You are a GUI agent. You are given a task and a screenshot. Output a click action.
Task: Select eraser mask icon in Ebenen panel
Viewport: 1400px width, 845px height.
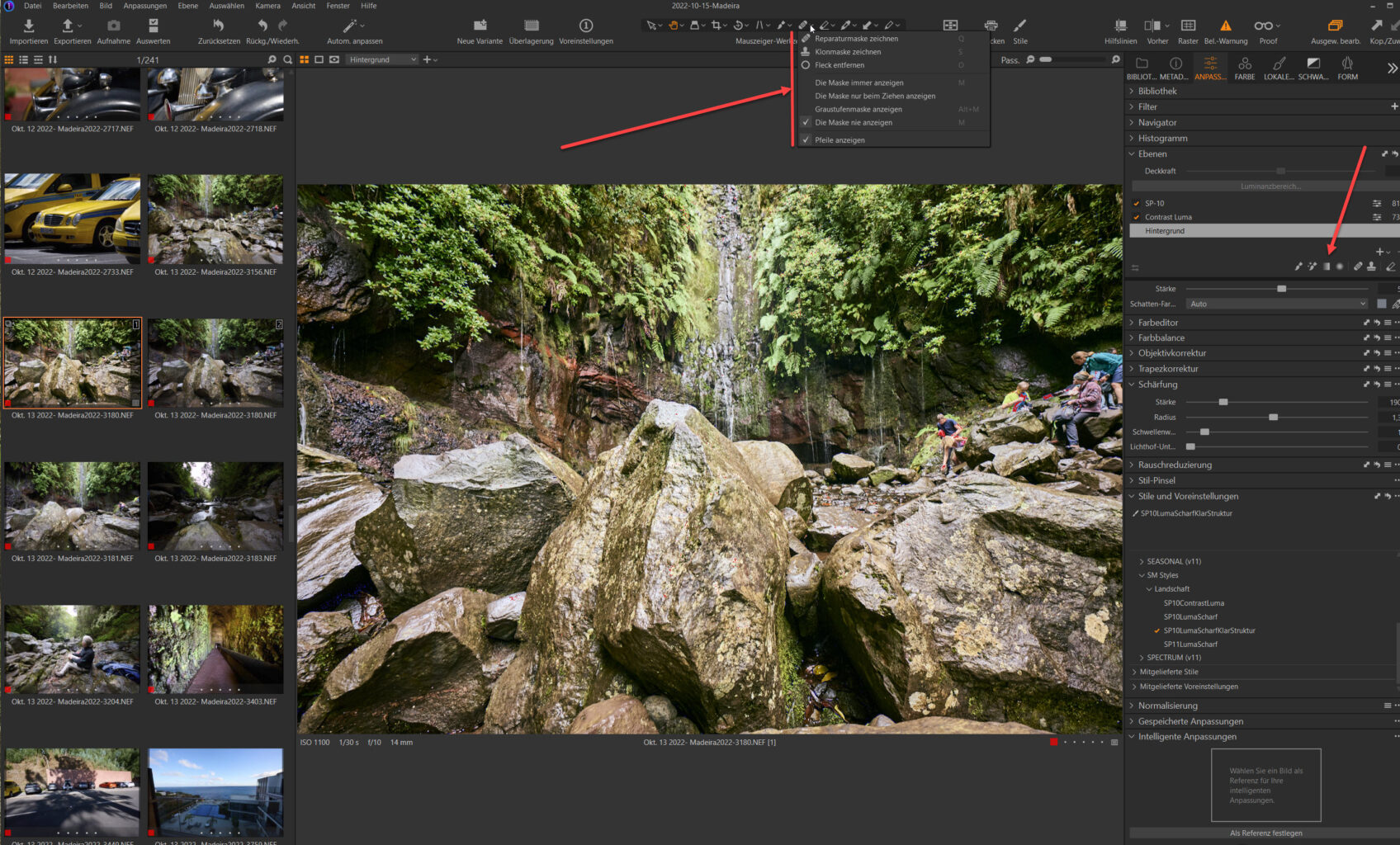click(x=1391, y=266)
